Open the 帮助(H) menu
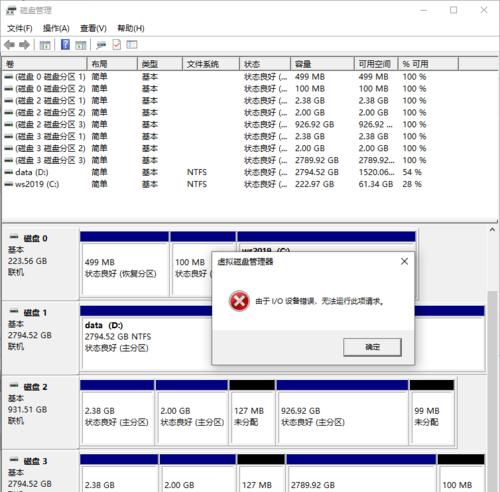Viewport: 500px width, 492px height. click(x=131, y=28)
